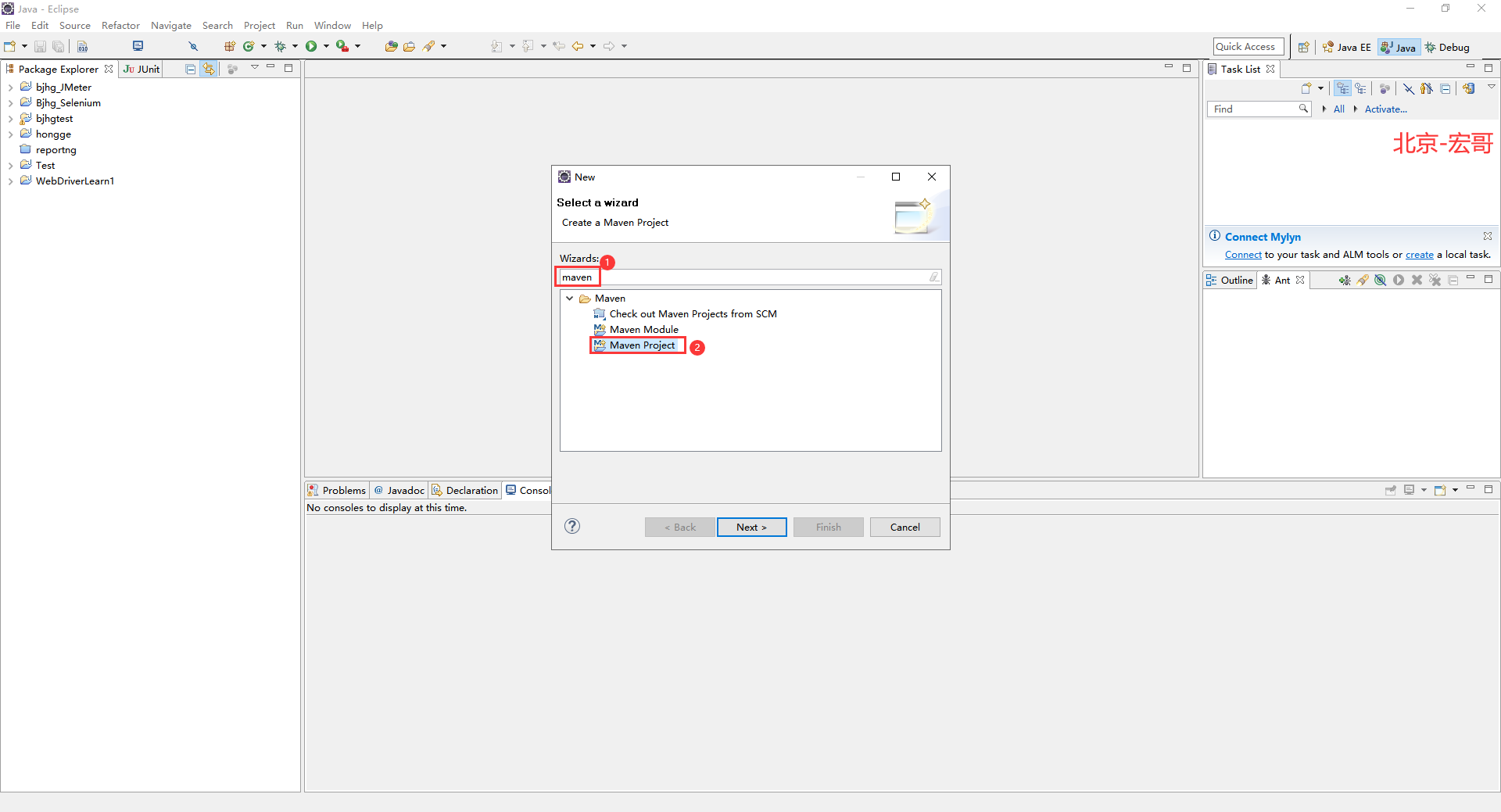The image size is (1501, 812).
Task: Open the Run button dropdown arrow
Action: pos(326,46)
